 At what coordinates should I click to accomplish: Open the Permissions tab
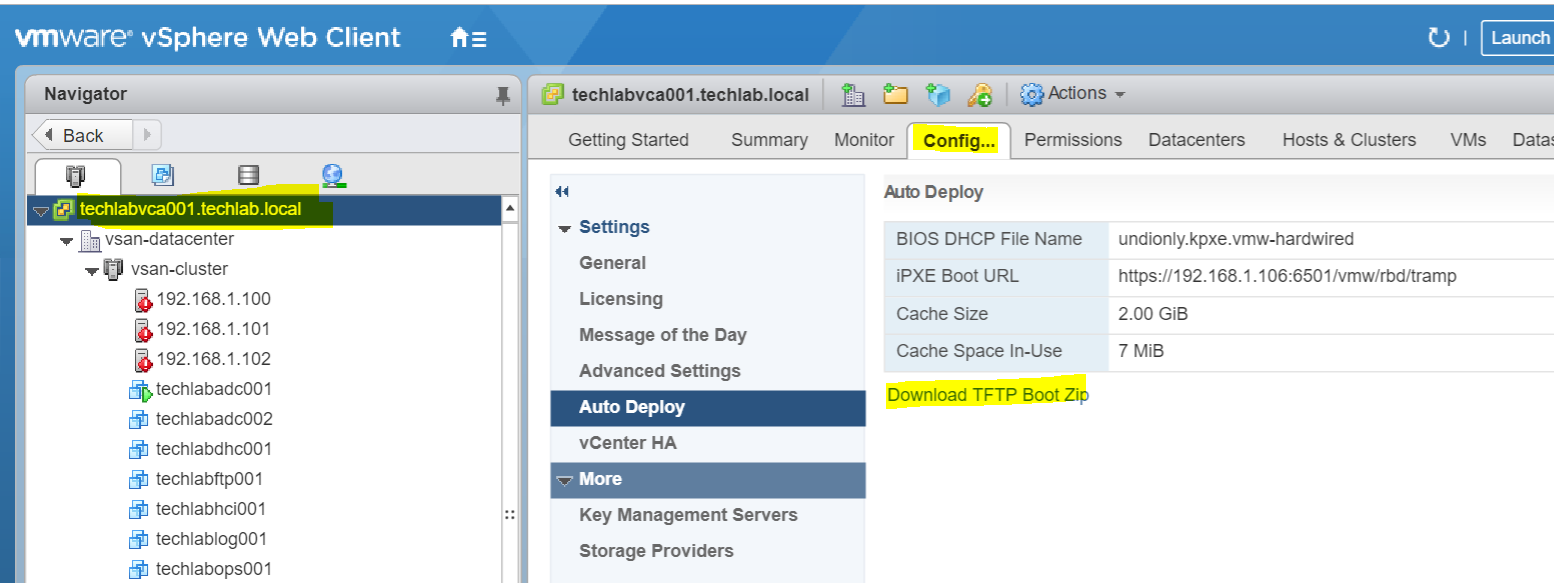1073,140
